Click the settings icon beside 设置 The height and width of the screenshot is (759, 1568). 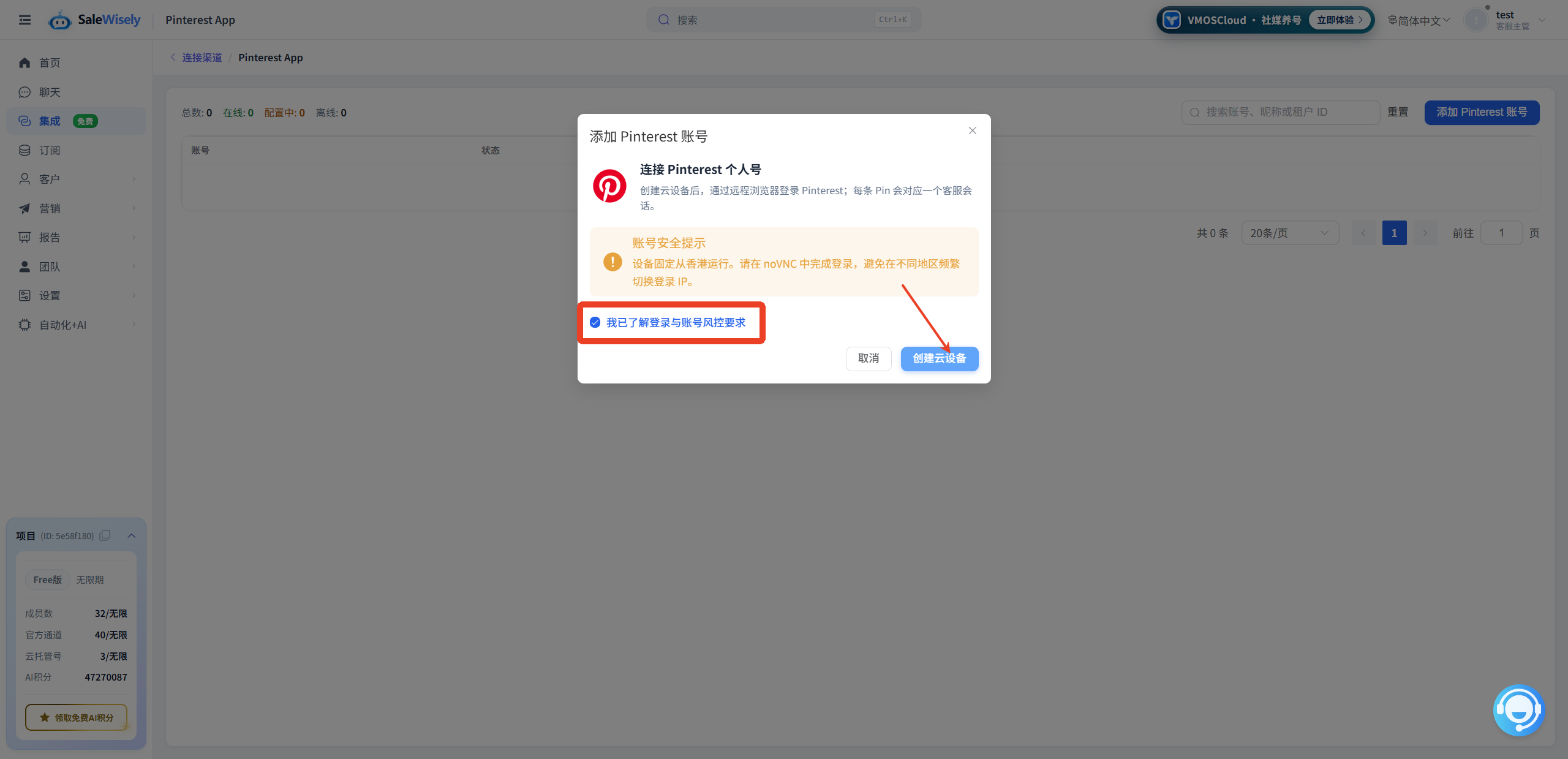point(24,296)
